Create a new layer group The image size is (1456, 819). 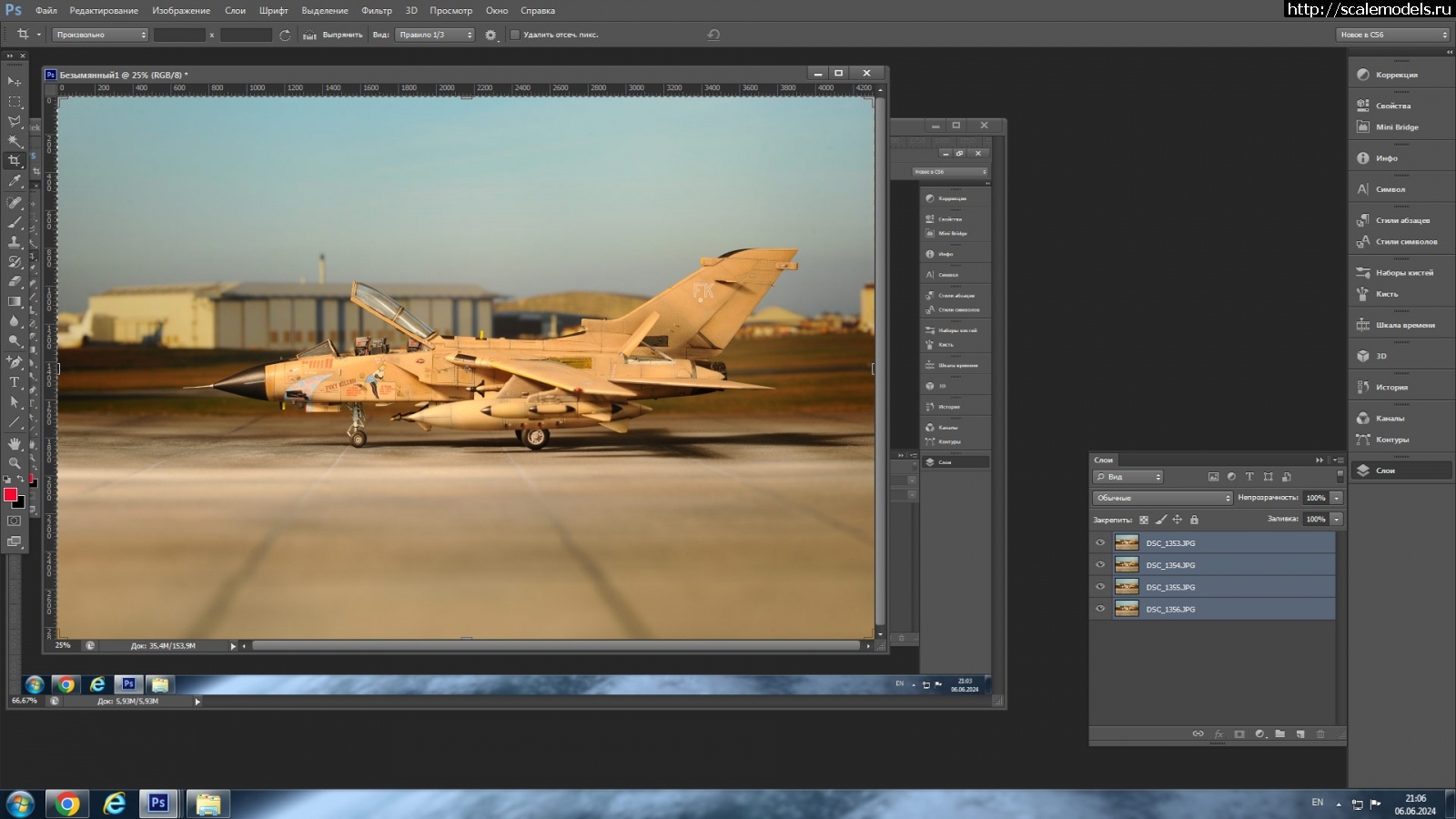pos(1280,734)
